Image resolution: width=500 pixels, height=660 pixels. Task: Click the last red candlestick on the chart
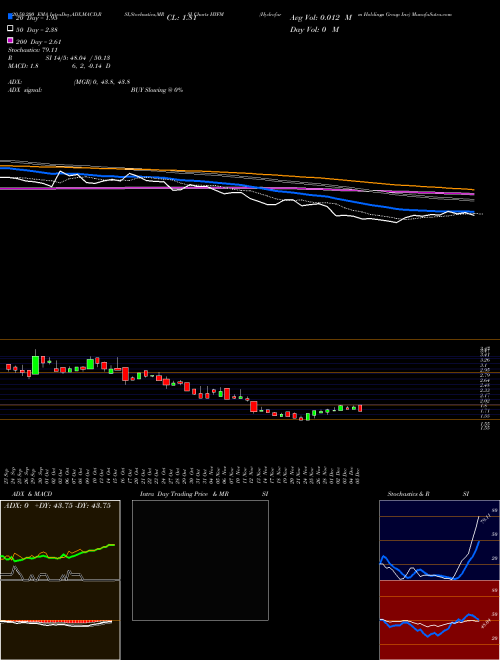[360, 408]
